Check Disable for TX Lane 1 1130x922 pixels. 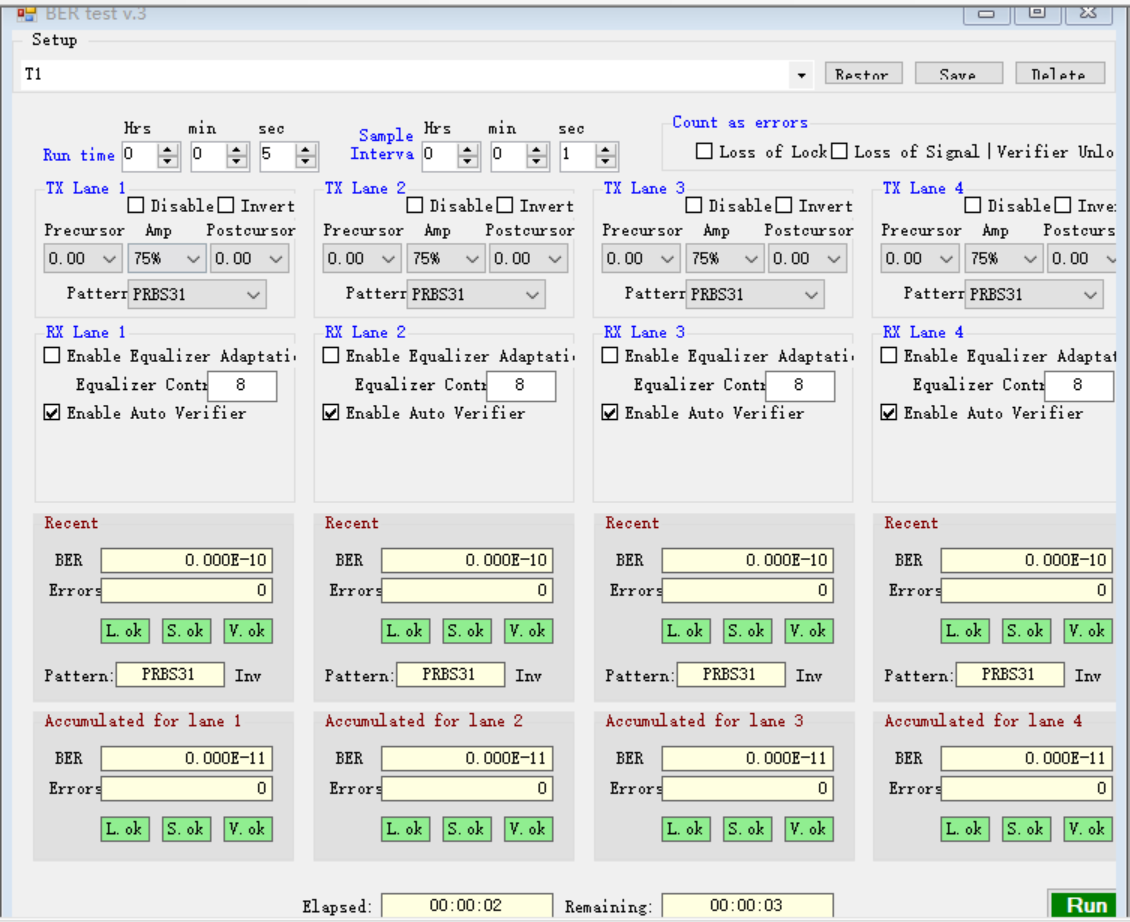138,206
